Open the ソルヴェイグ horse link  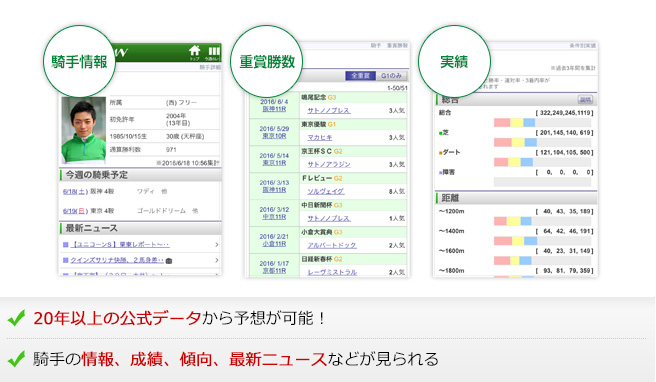tap(325, 191)
